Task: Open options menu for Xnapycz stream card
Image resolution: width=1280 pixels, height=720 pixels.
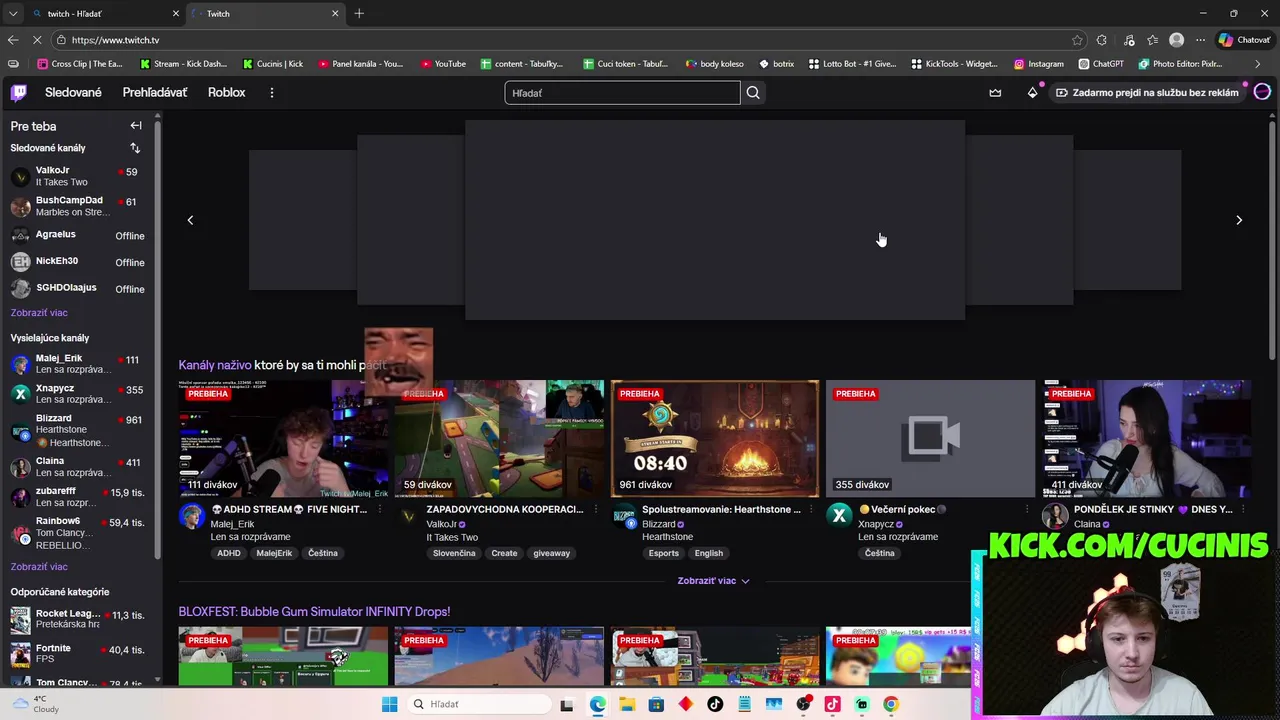Action: point(1027,510)
